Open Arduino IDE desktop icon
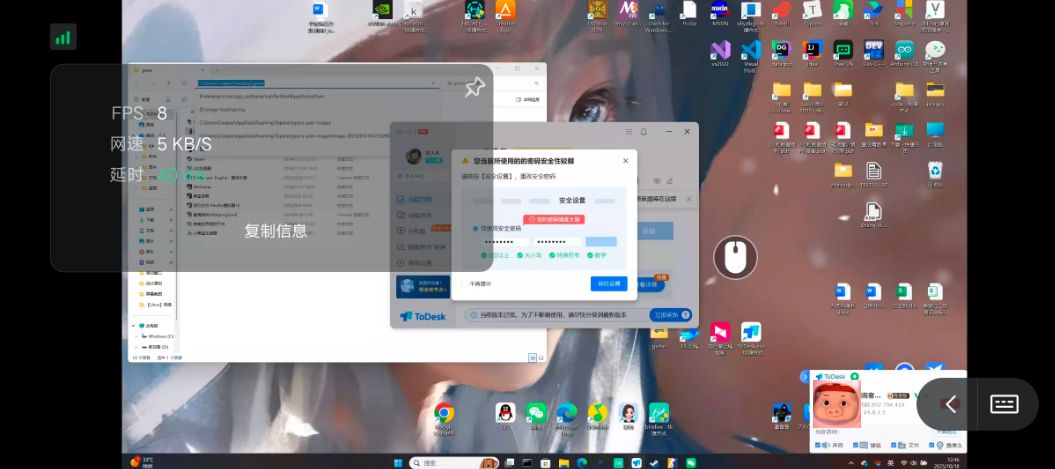The width and height of the screenshot is (1055, 469). tap(904, 54)
